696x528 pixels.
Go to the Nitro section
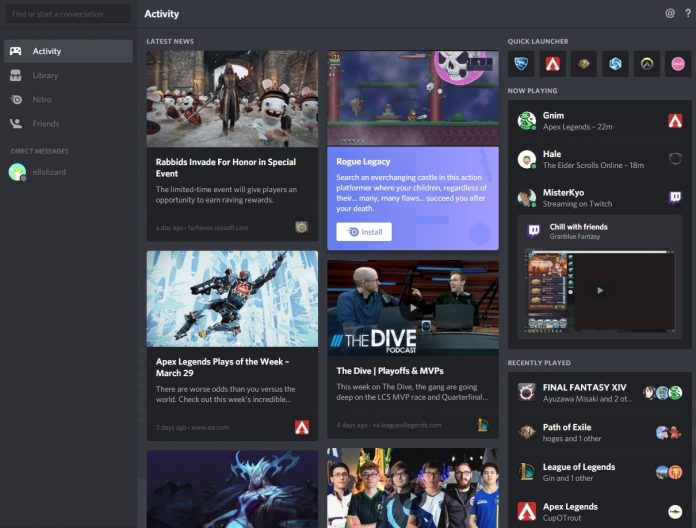pyautogui.click(x=43, y=99)
